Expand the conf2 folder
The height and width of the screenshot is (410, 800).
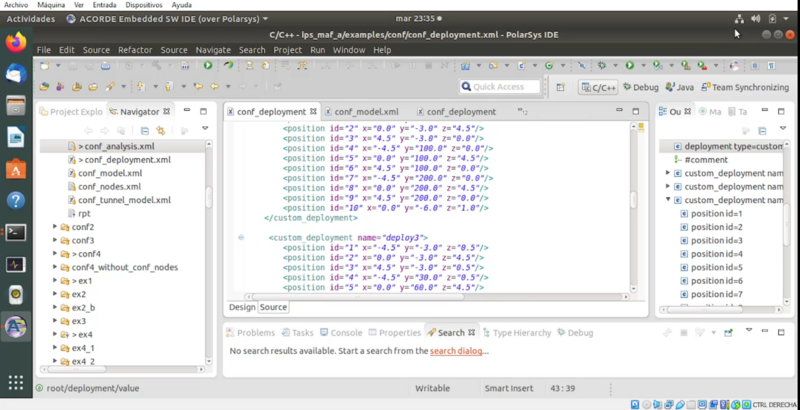tap(55, 226)
